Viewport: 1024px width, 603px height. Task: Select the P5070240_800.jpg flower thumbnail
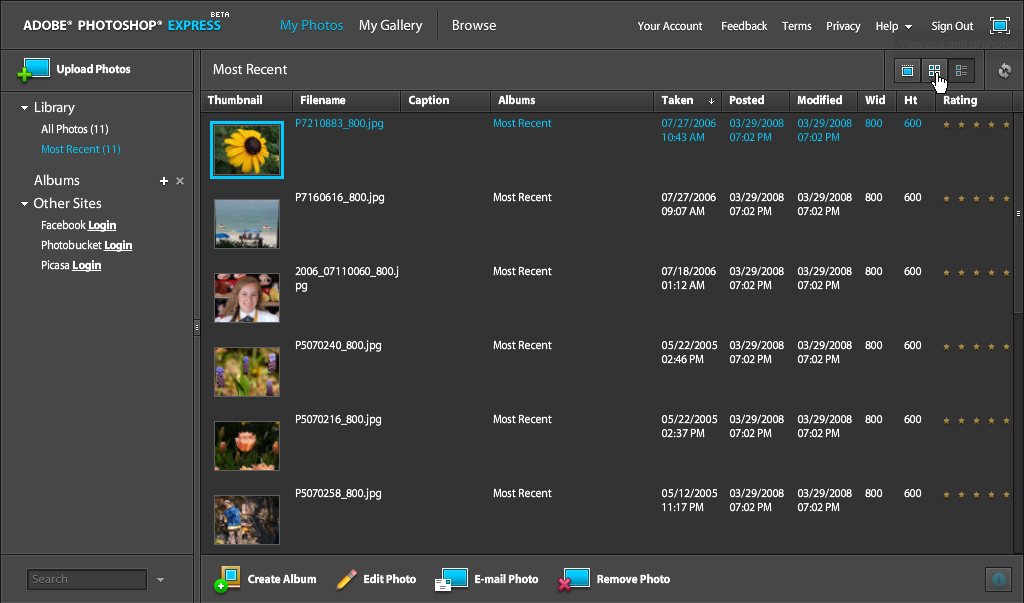point(247,372)
